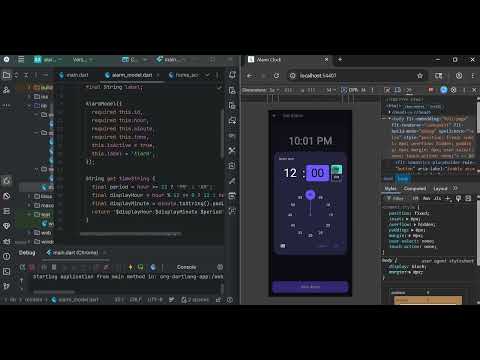
Task: Click the Save Alarm button
Action: tap(310, 287)
